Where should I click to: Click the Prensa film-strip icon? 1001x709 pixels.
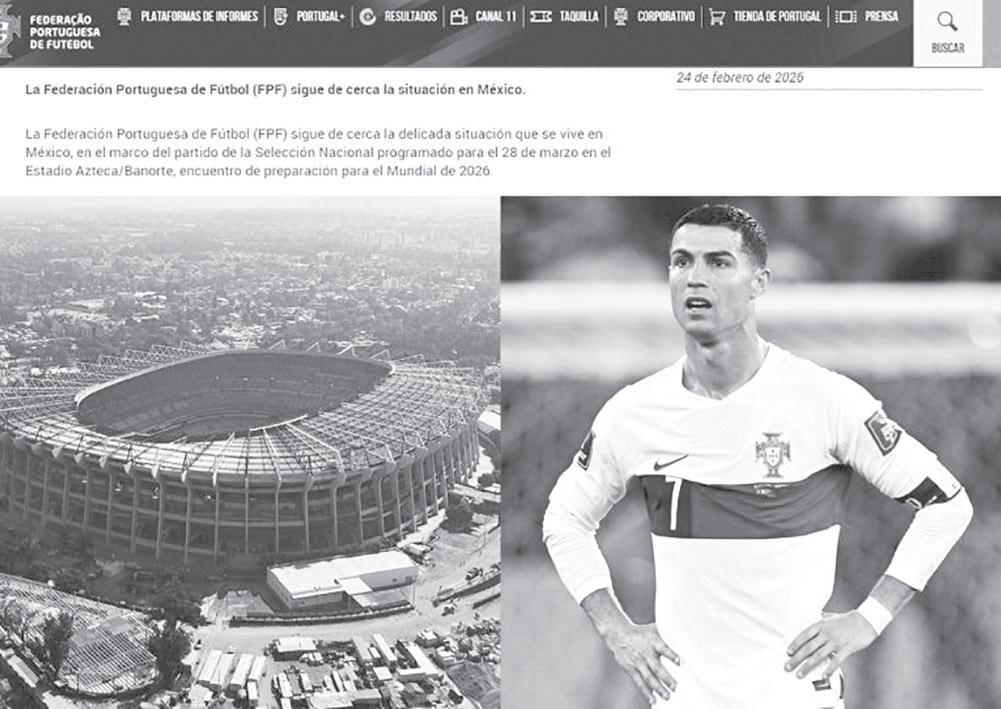pyautogui.click(x=846, y=17)
